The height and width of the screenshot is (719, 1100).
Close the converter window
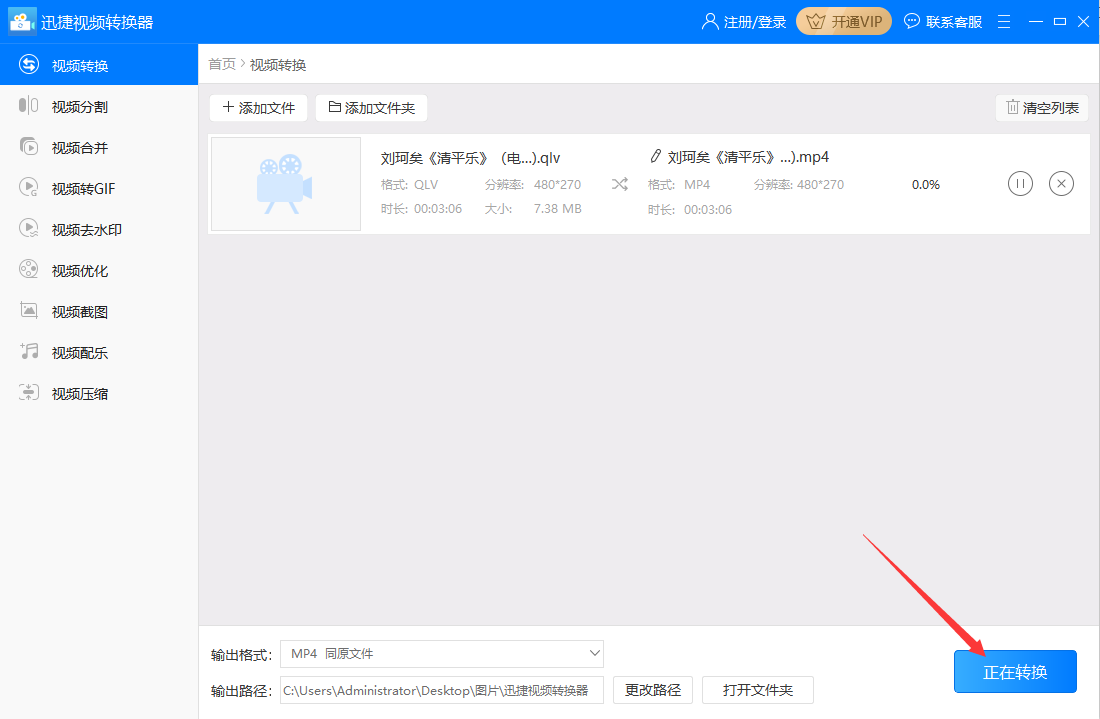(x=1083, y=22)
